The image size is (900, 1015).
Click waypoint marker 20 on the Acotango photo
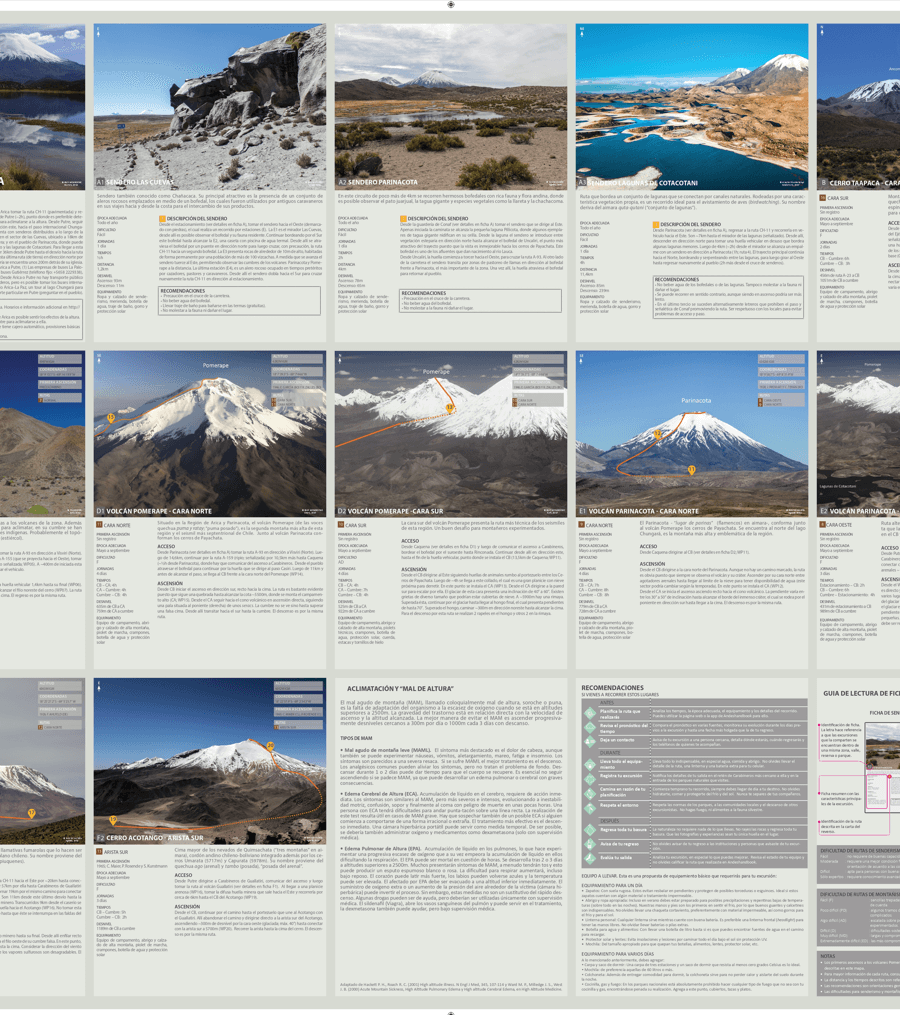[271, 746]
